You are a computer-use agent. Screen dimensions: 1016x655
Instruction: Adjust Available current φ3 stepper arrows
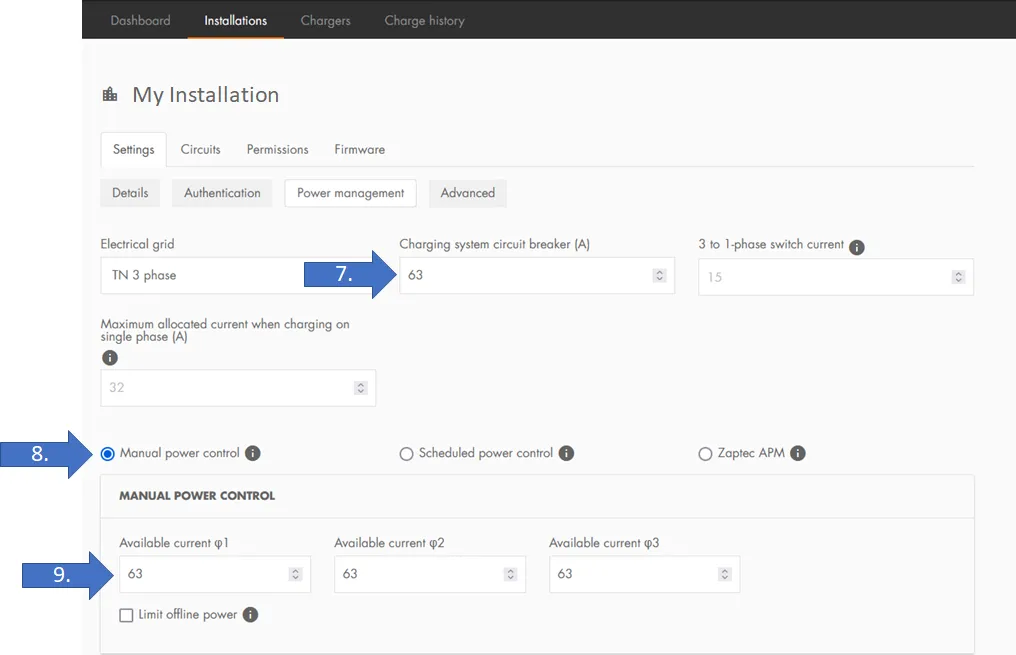[x=724, y=574]
